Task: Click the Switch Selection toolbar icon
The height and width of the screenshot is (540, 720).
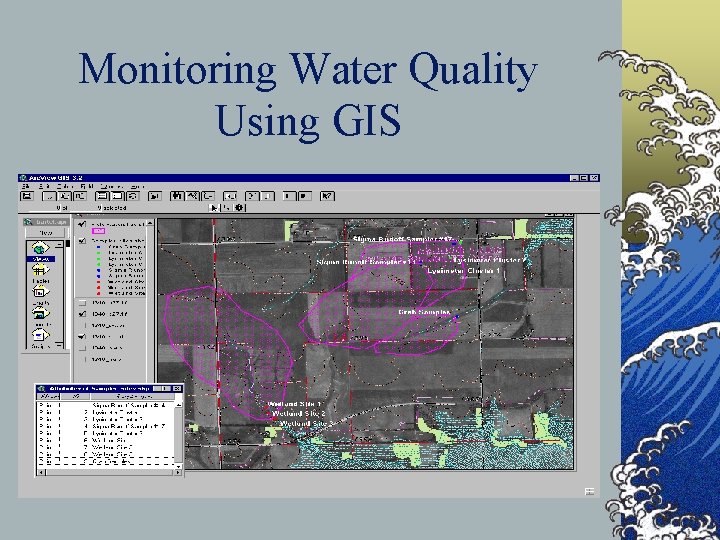Action: tap(133, 196)
